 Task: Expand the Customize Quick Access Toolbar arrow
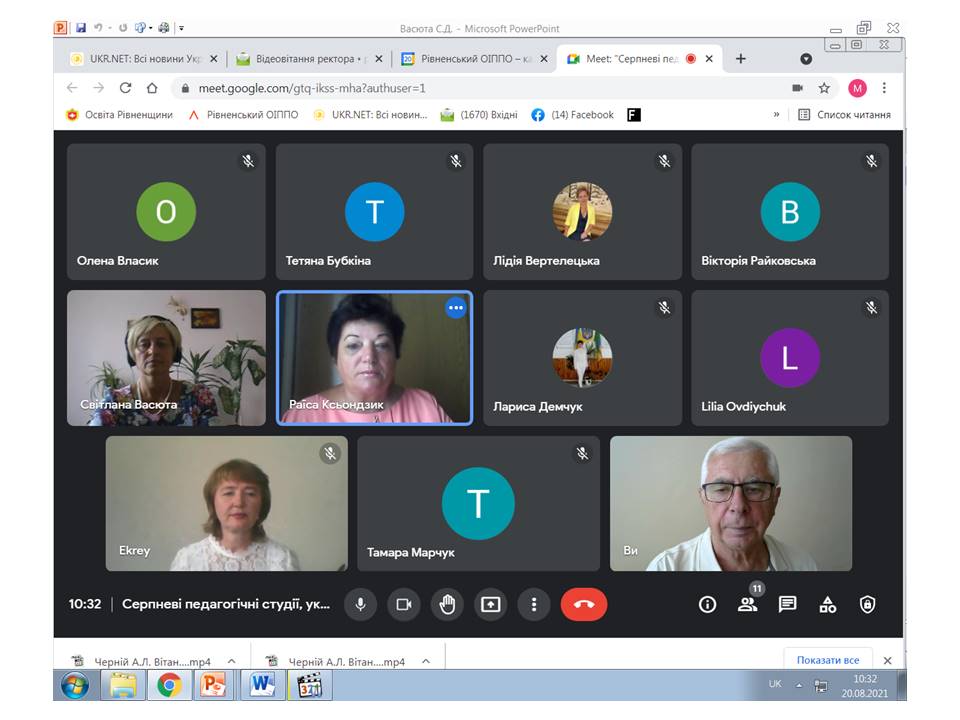pyautogui.click(x=181, y=28)
